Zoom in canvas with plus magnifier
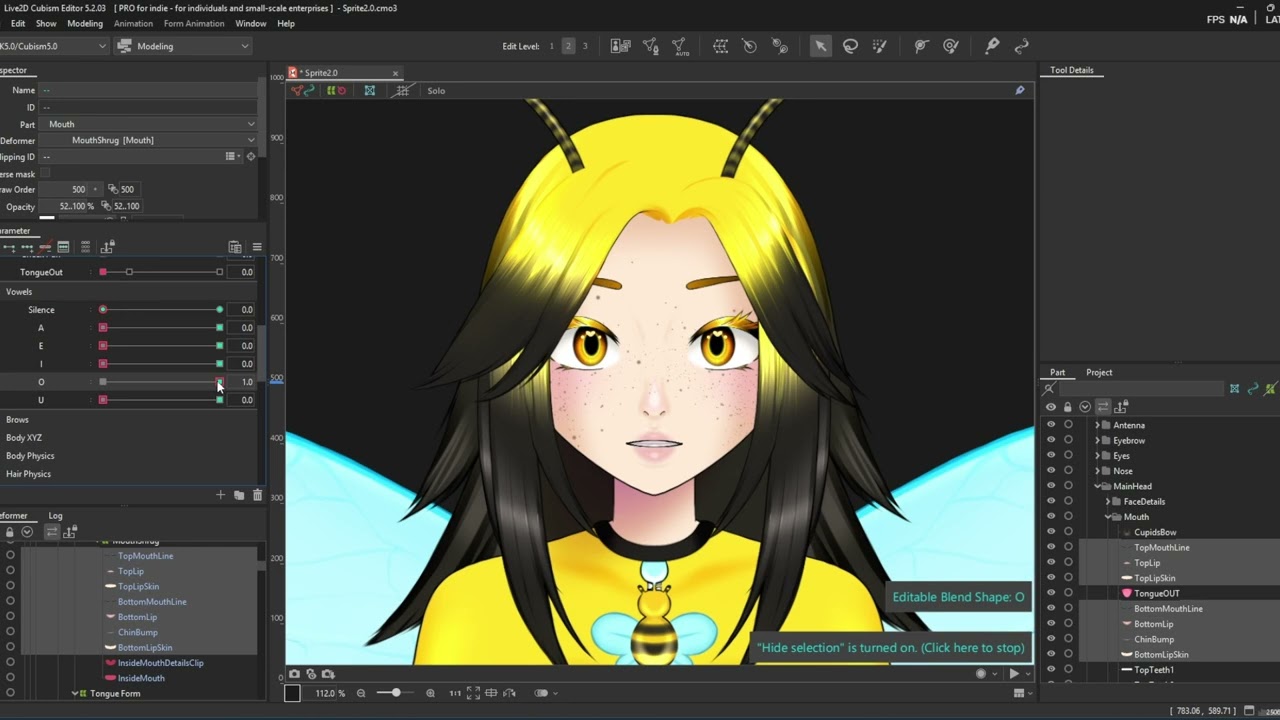The width and height of the screenshot is (1280, 720). point(430,693)
